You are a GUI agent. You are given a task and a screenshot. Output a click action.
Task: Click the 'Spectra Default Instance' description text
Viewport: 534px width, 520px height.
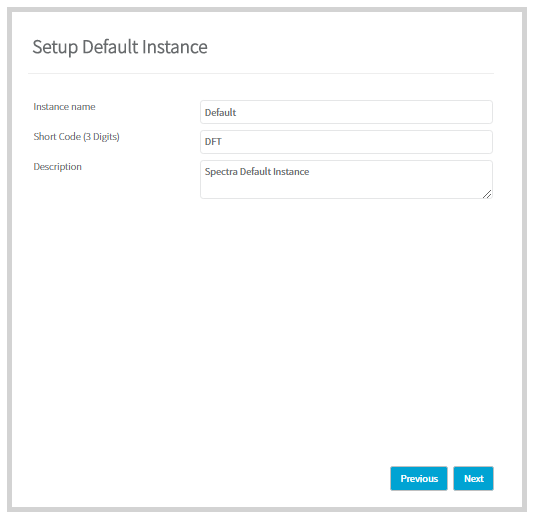point(257,172)
